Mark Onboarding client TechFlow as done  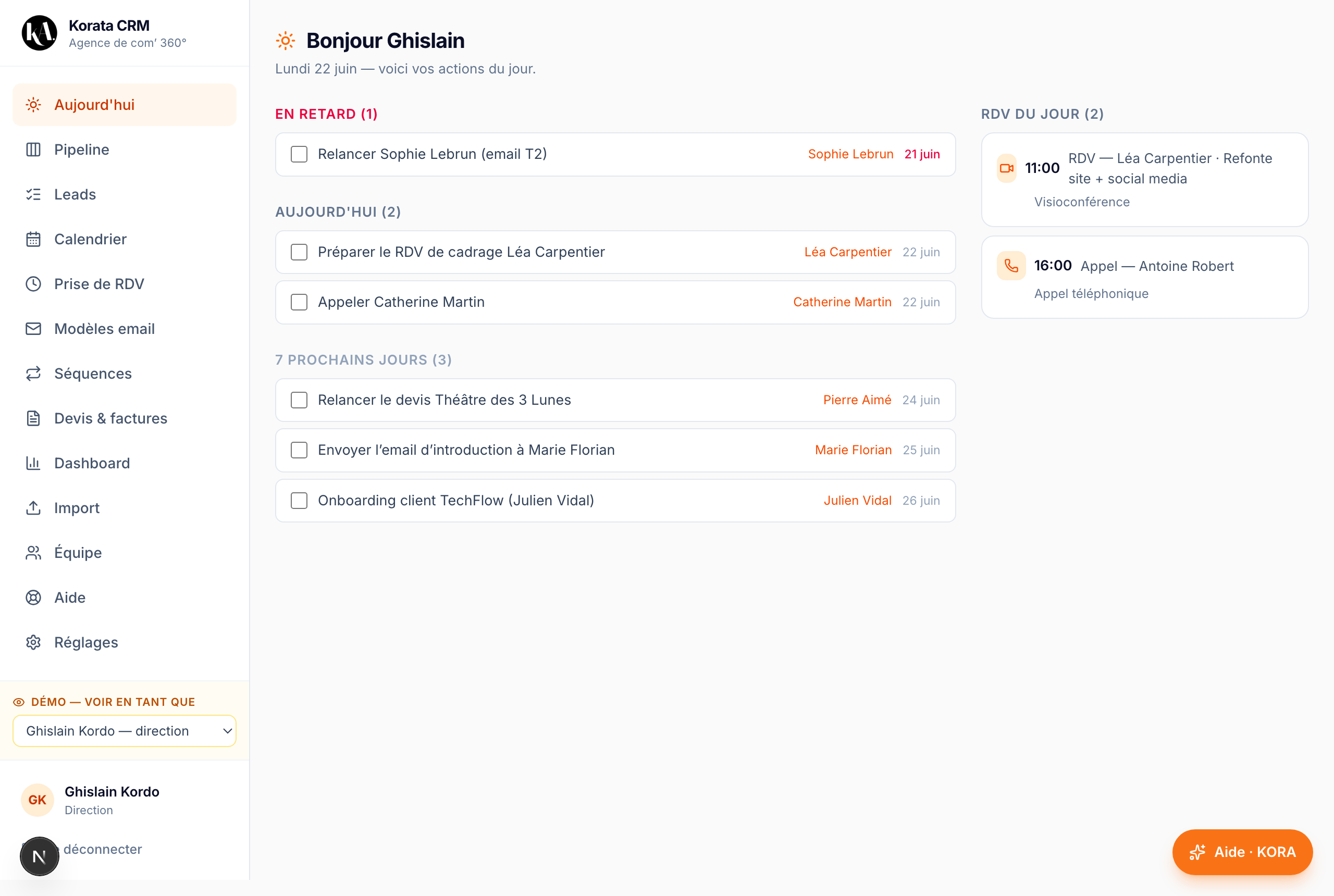(x=299, y=501)
